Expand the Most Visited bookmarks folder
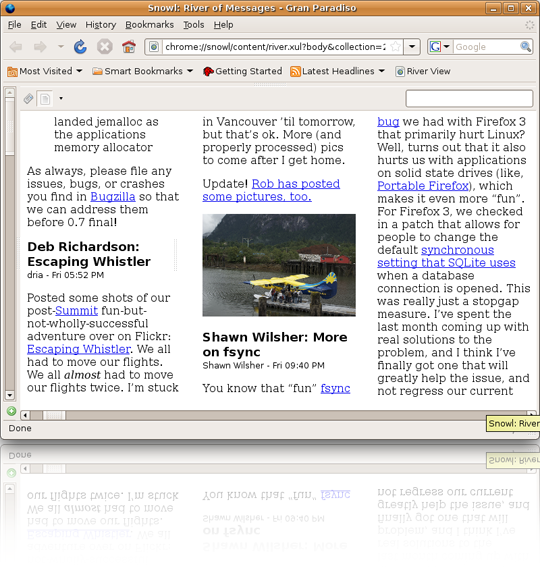The image size is (540, 567). pos(45,71)
